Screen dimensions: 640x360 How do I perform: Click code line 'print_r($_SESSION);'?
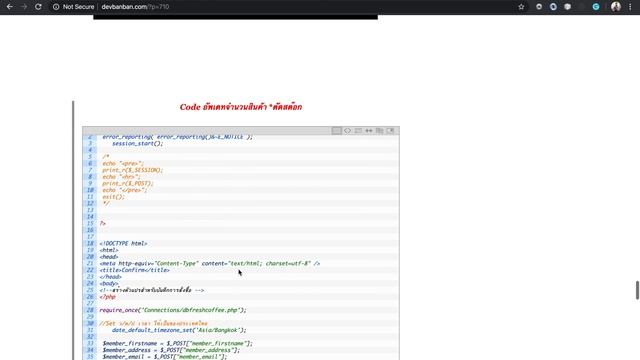coord(132,170)
